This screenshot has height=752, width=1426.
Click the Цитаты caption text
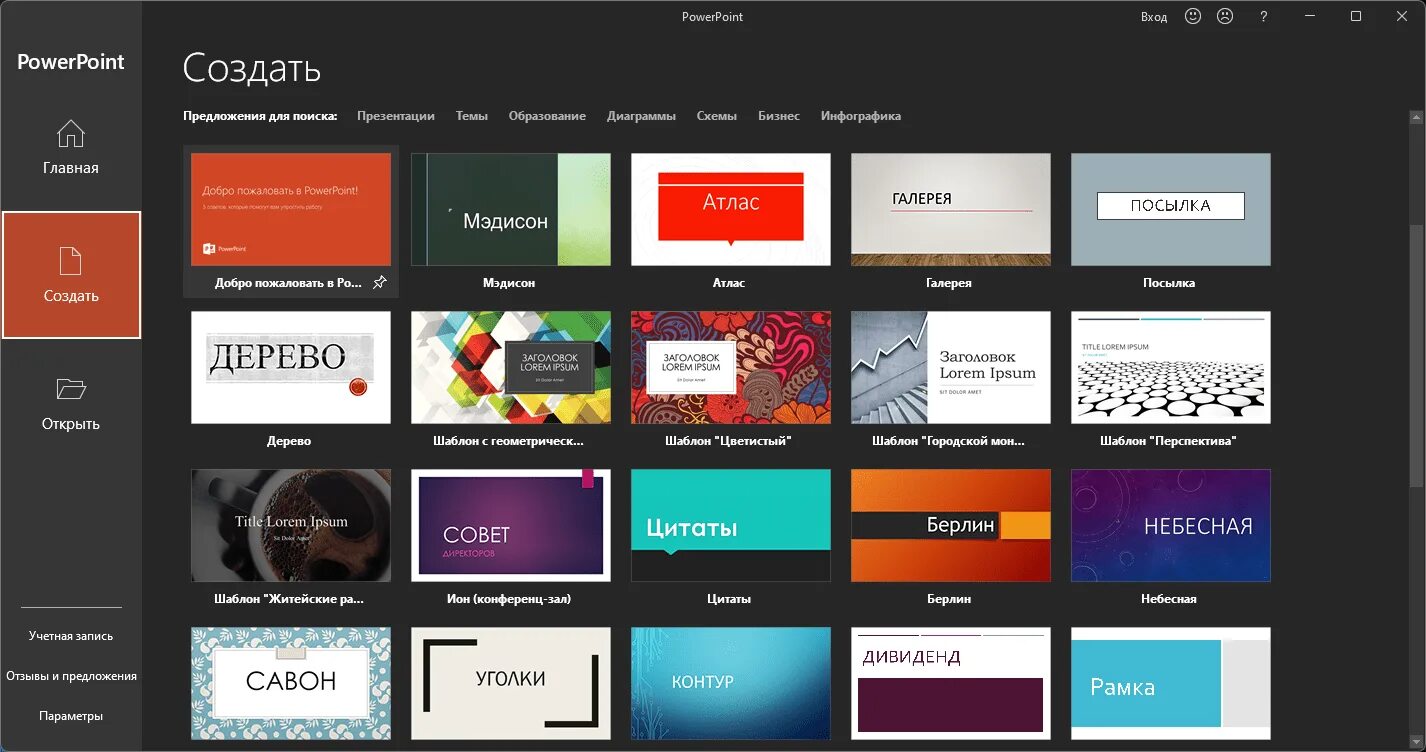coord(729,599)
